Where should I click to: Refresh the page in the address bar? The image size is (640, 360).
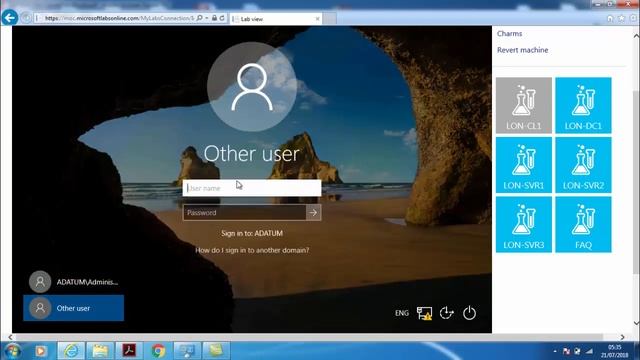coord(222,18)
